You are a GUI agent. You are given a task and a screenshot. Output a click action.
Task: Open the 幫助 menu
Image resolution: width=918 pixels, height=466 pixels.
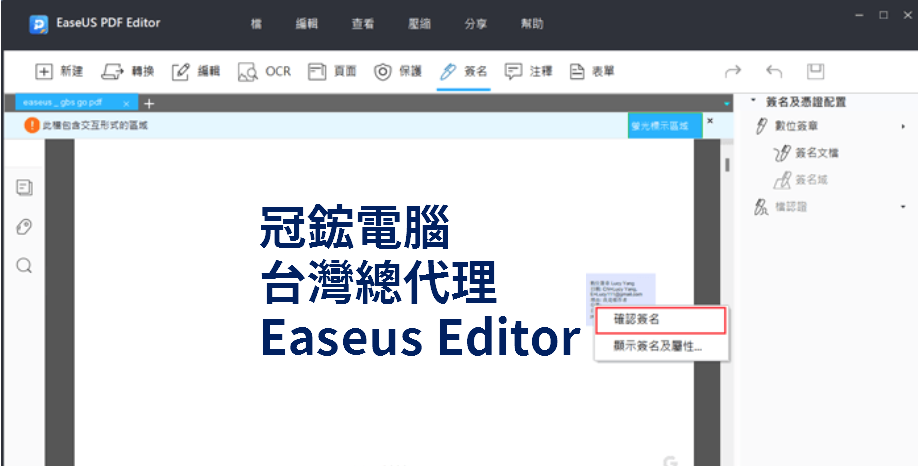(x=532, y=24)
